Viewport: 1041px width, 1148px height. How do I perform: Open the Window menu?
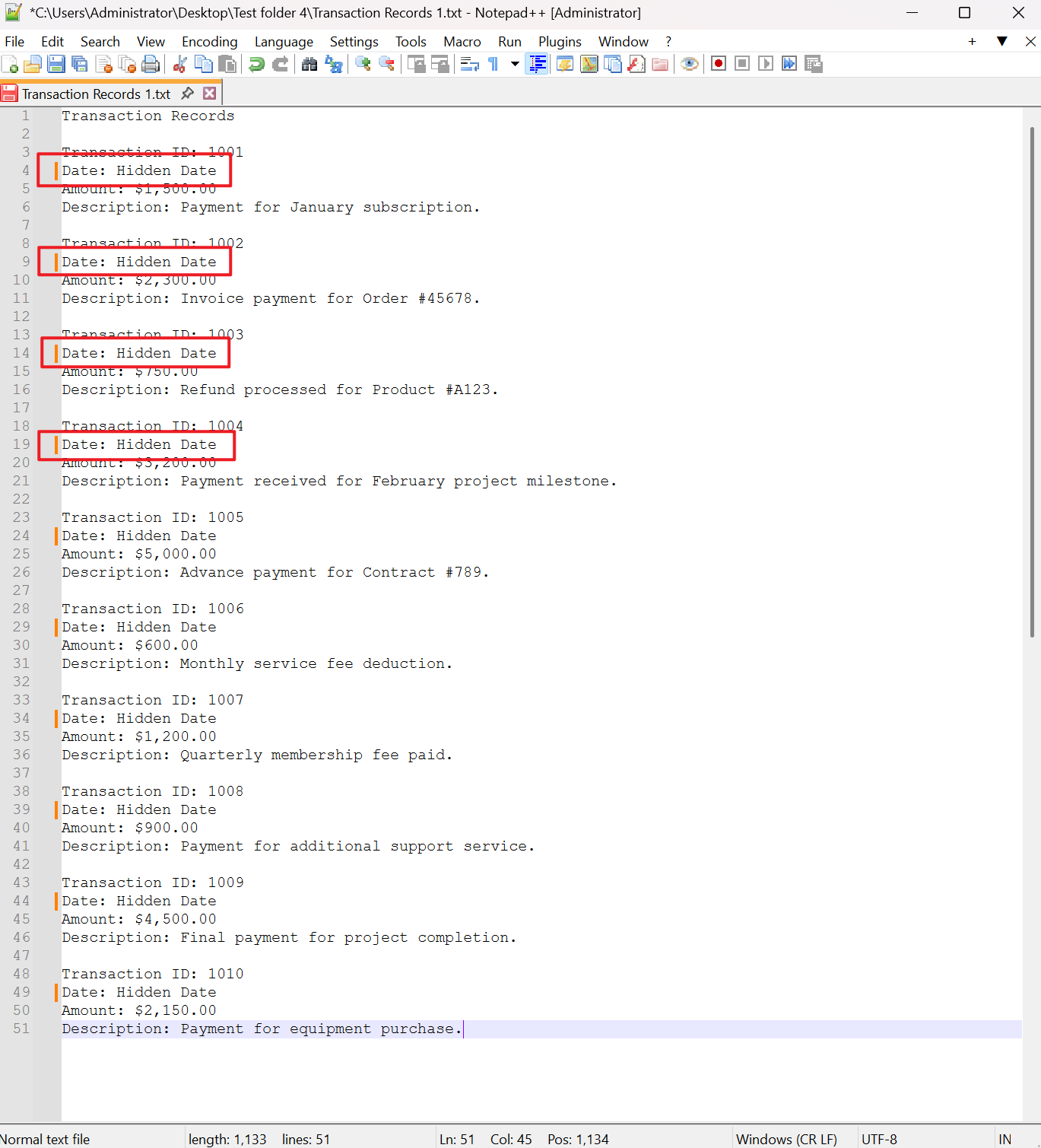tap(624, 42)
